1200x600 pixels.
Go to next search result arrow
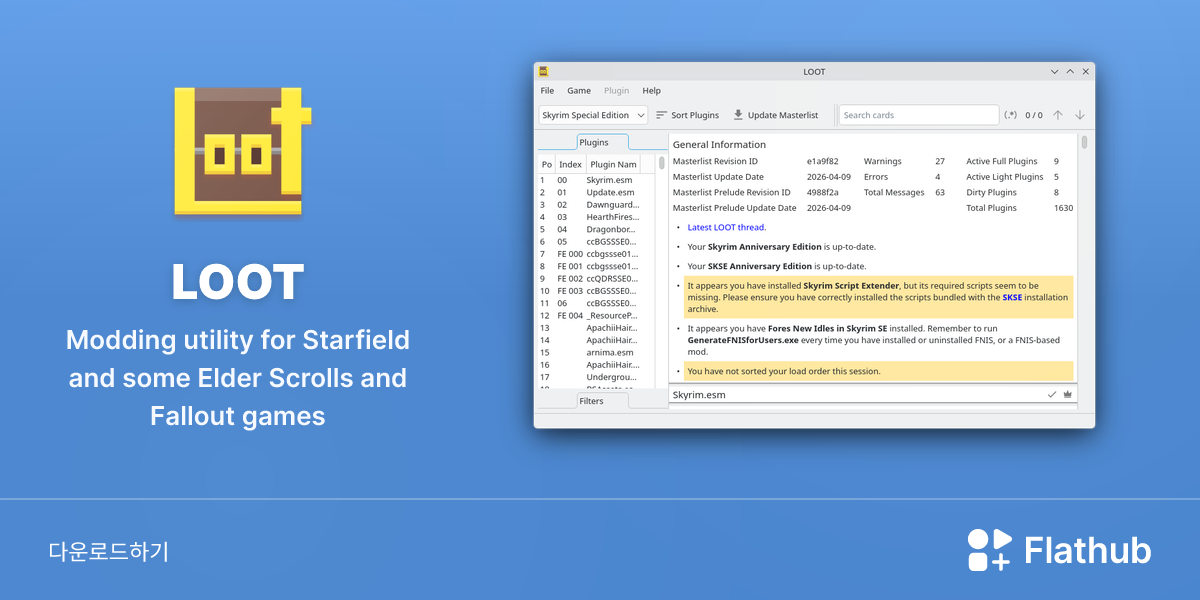[1080, 115]
